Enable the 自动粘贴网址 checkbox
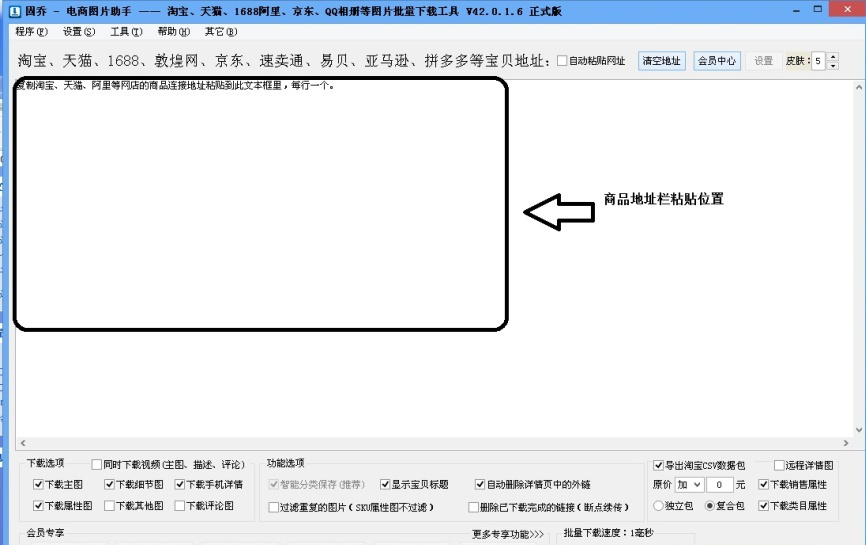The image size is (866, 545). (x=562, y=61)
